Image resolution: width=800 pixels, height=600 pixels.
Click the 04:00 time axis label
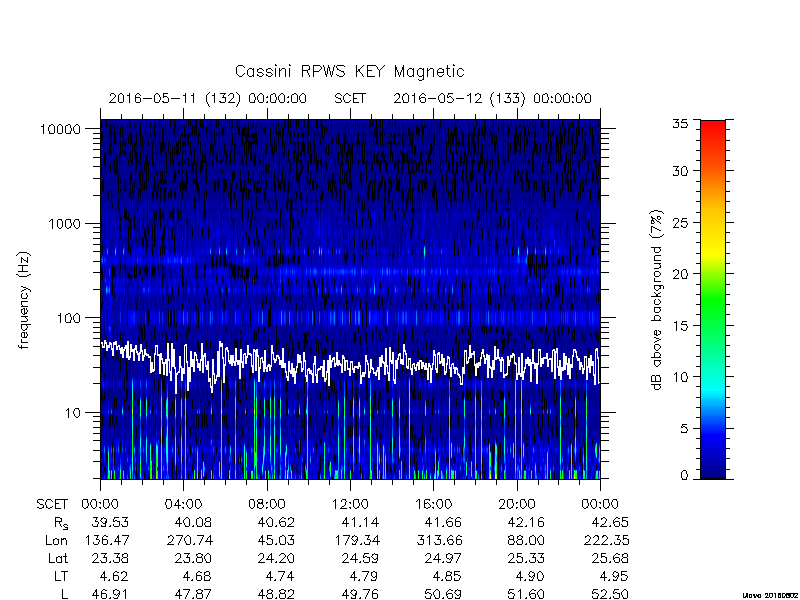point(183,505)
